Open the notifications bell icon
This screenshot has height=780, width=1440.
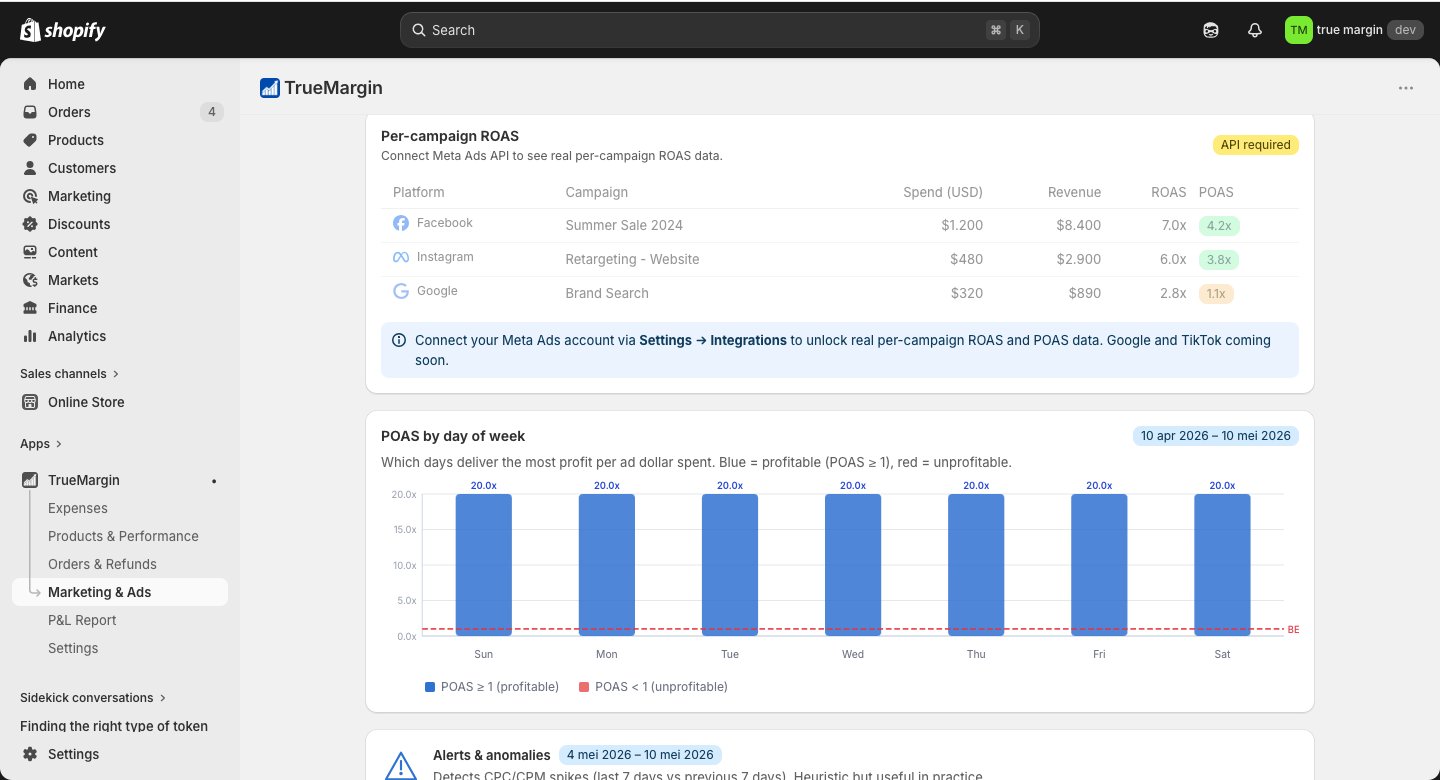pyautogui.click(x=1255, y=30)
